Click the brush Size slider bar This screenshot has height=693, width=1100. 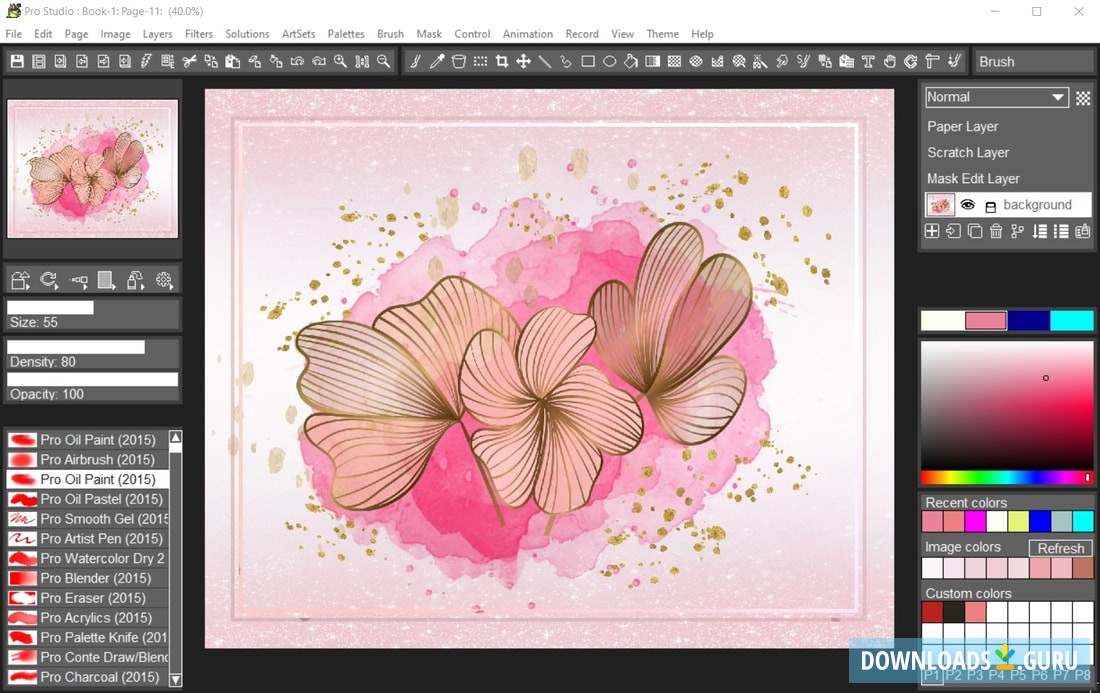(93, 307)
